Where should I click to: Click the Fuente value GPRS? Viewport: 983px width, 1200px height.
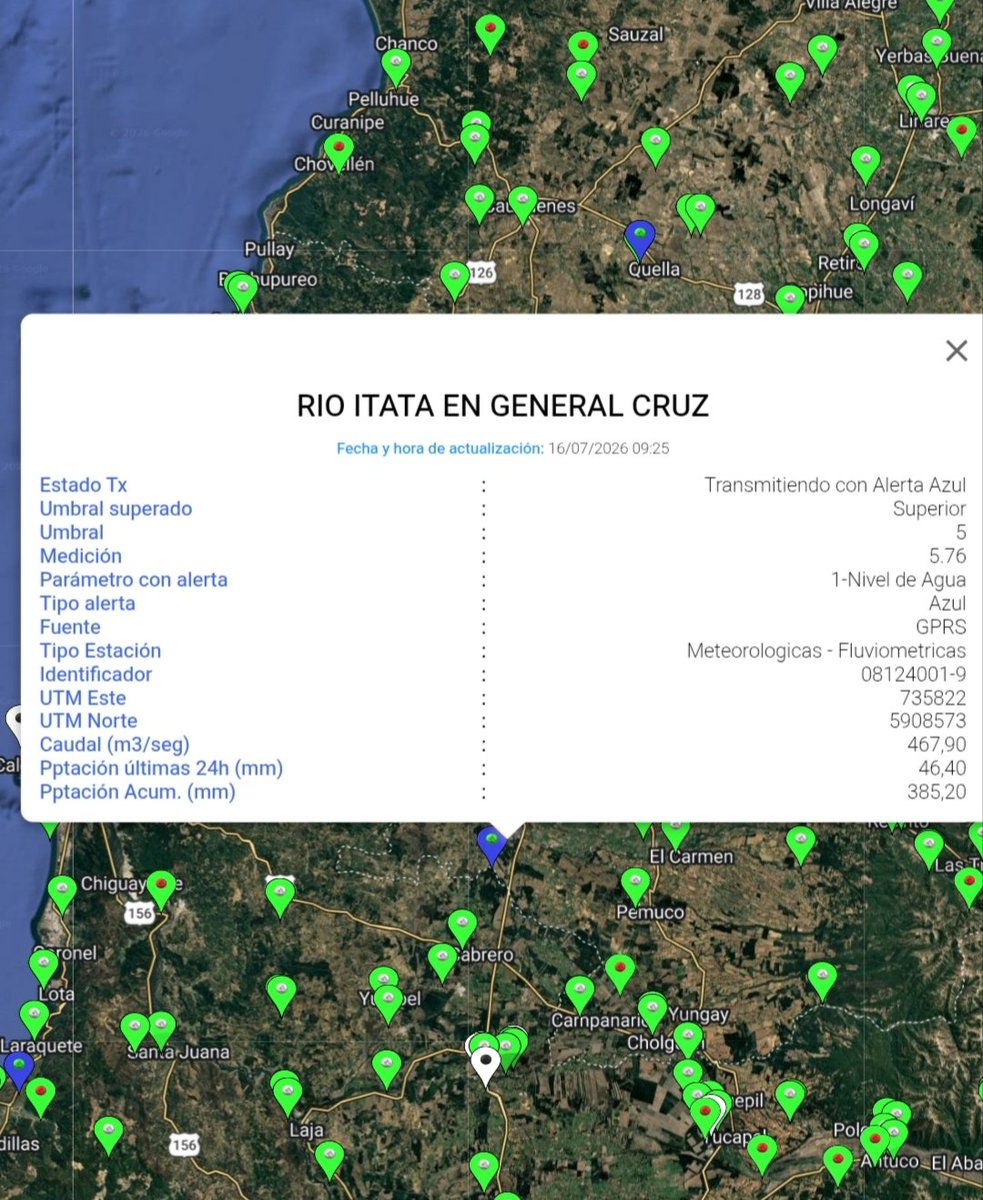[x=941, y=627]
